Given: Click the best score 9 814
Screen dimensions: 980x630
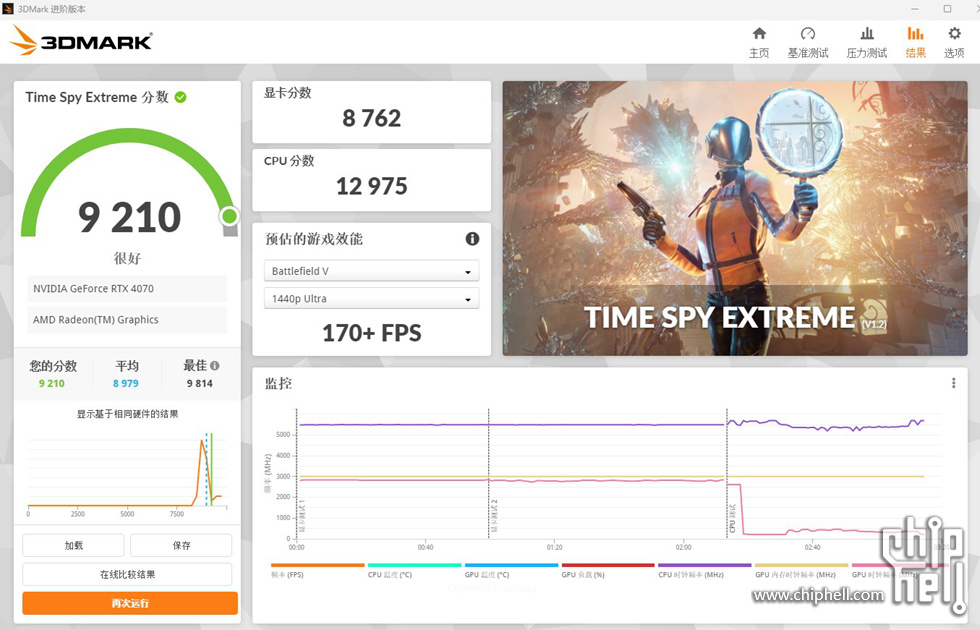Looking at the screenshot, I should click(200, 383).
